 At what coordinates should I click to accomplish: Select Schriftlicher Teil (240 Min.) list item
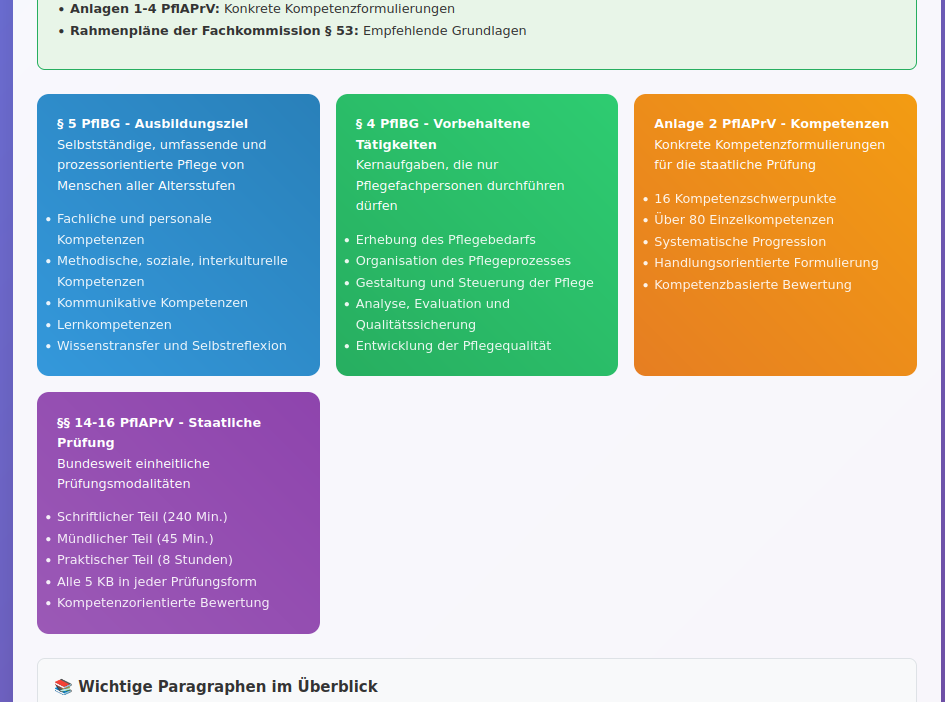[142, 517]
